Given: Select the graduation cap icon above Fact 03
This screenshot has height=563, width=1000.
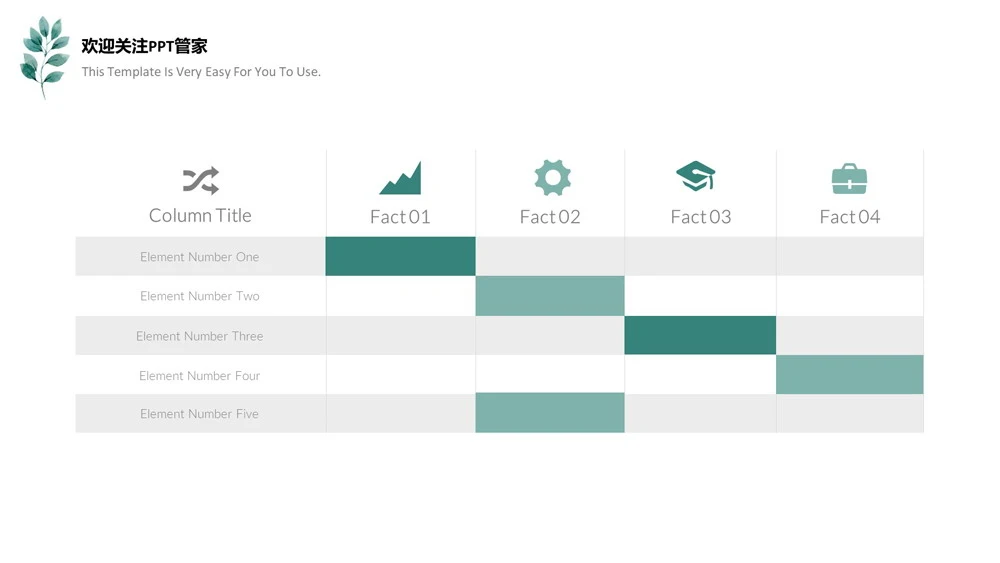Looking at the screenshot, I should pos(696,176).
